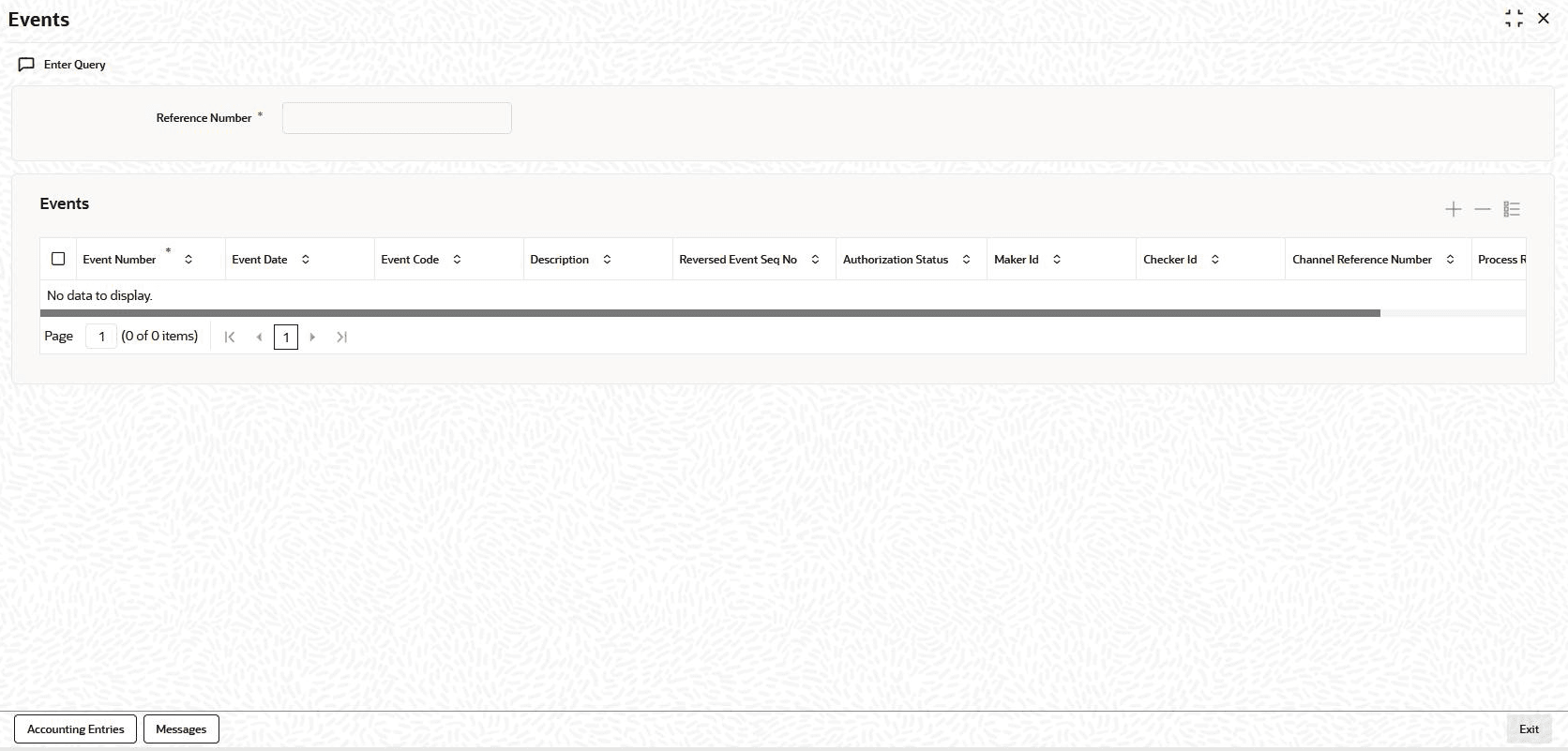The image size is (1568, 751).
Task: Go to last page of events
Action: click(x=342, y=337)
